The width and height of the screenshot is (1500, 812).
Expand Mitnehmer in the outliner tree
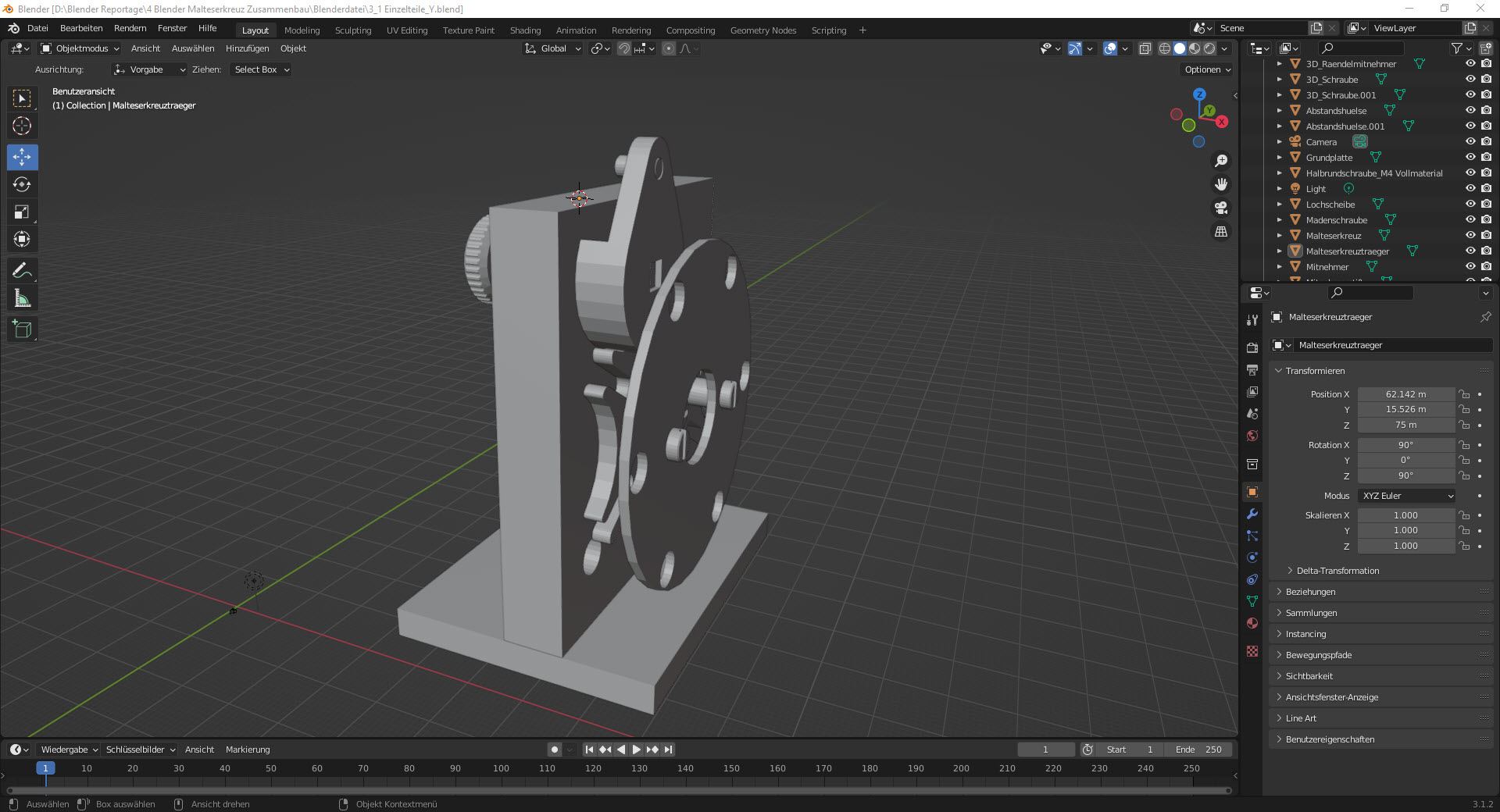pos(1279,267)
